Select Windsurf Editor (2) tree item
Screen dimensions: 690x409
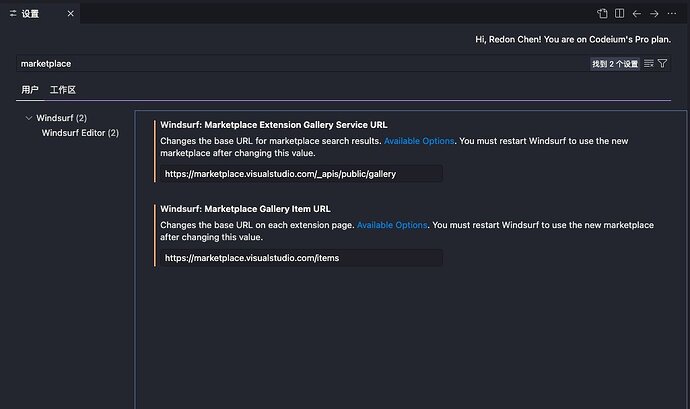(80, 133)
